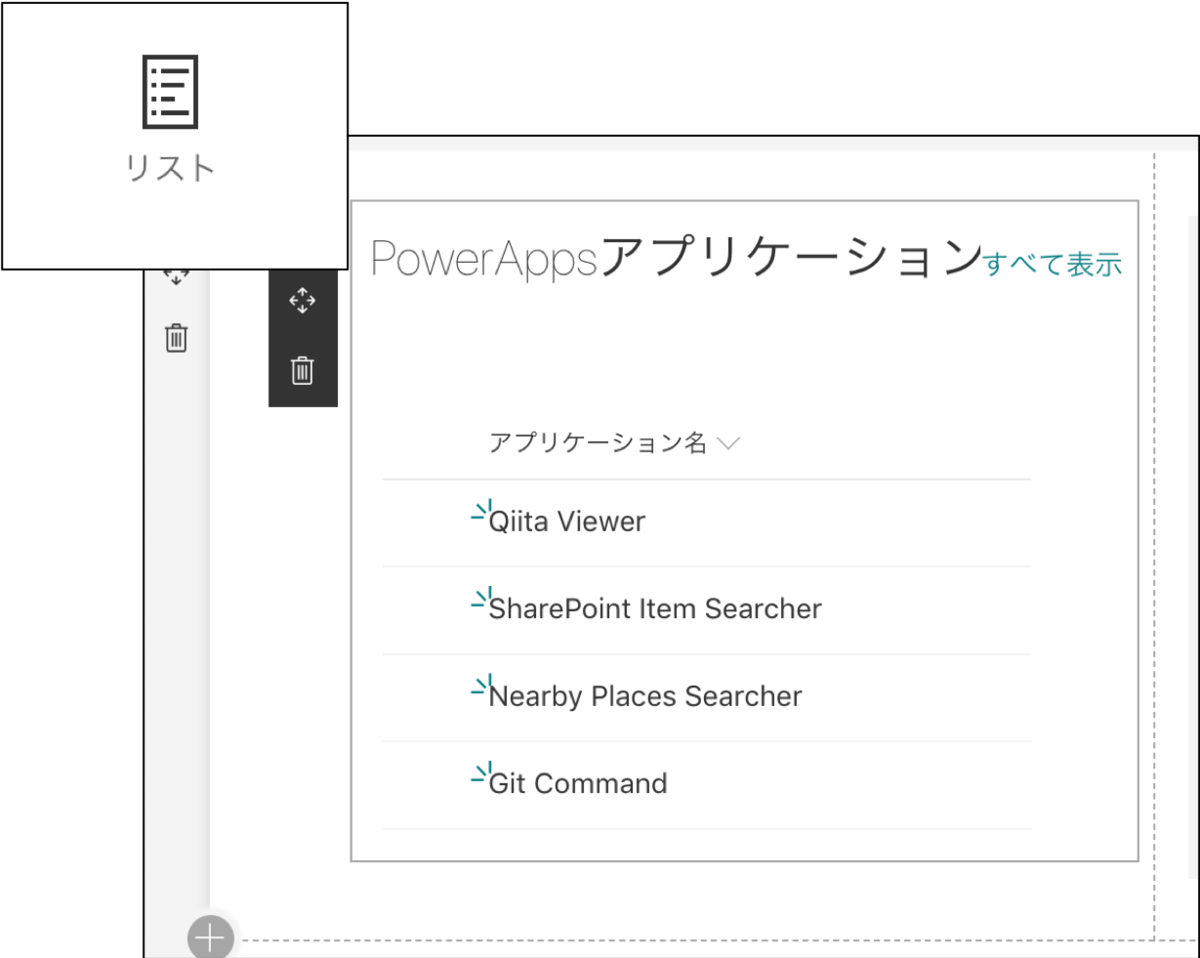Click the PowerAppsアプリケーション list title
Image resolution: width=1200 pixels, height=958 pixels.
(677, 258)
